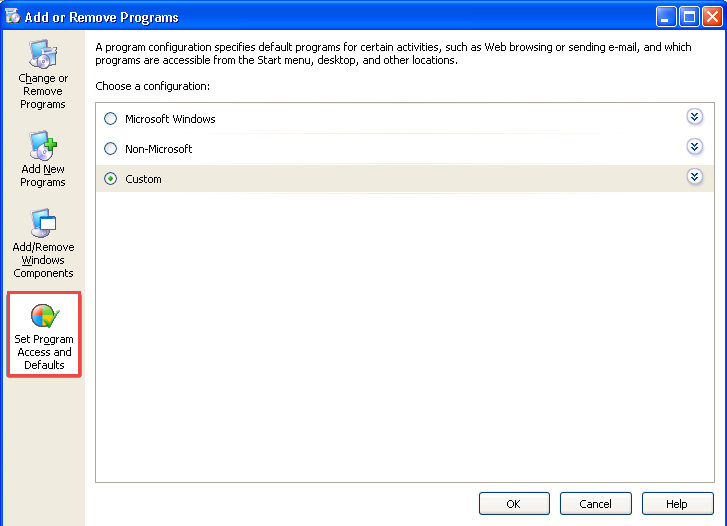The width and height of the screenshot is (727, 526).
Task: Minimize the Add or Remove Programs window
Action: (666, 16)
